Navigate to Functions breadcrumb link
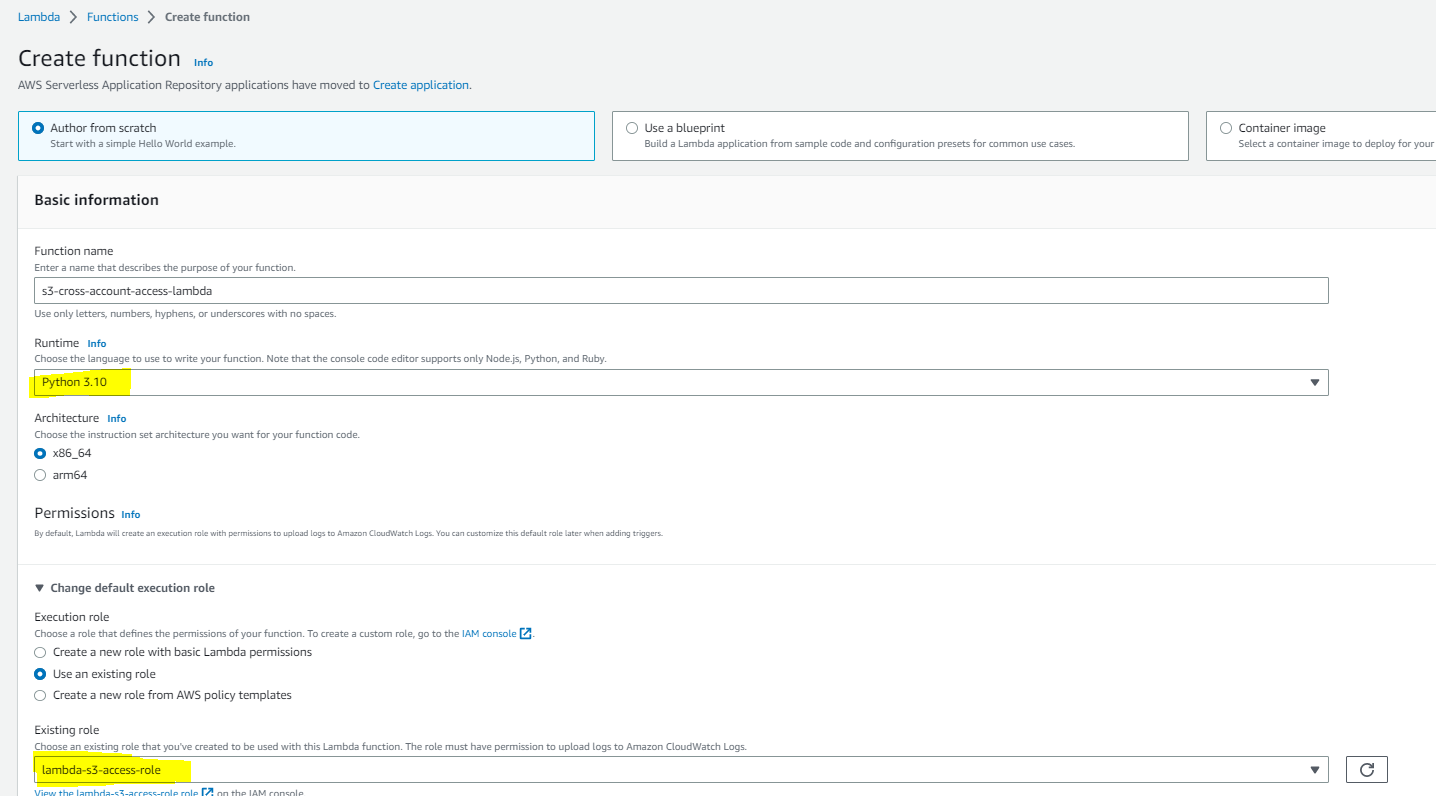 coord(112,17)
